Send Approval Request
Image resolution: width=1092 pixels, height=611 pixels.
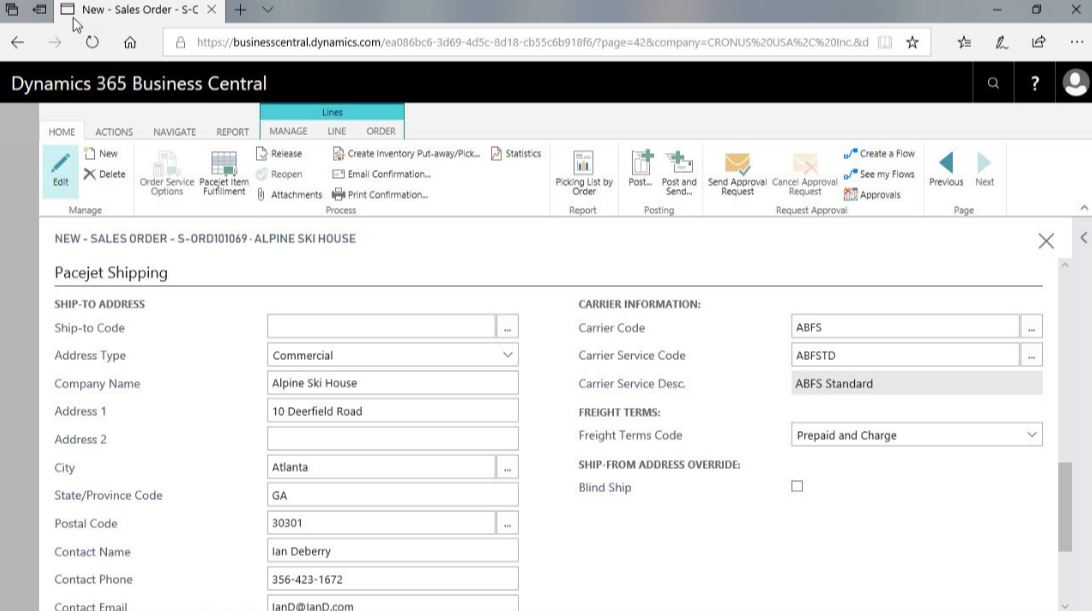(737, 173)
